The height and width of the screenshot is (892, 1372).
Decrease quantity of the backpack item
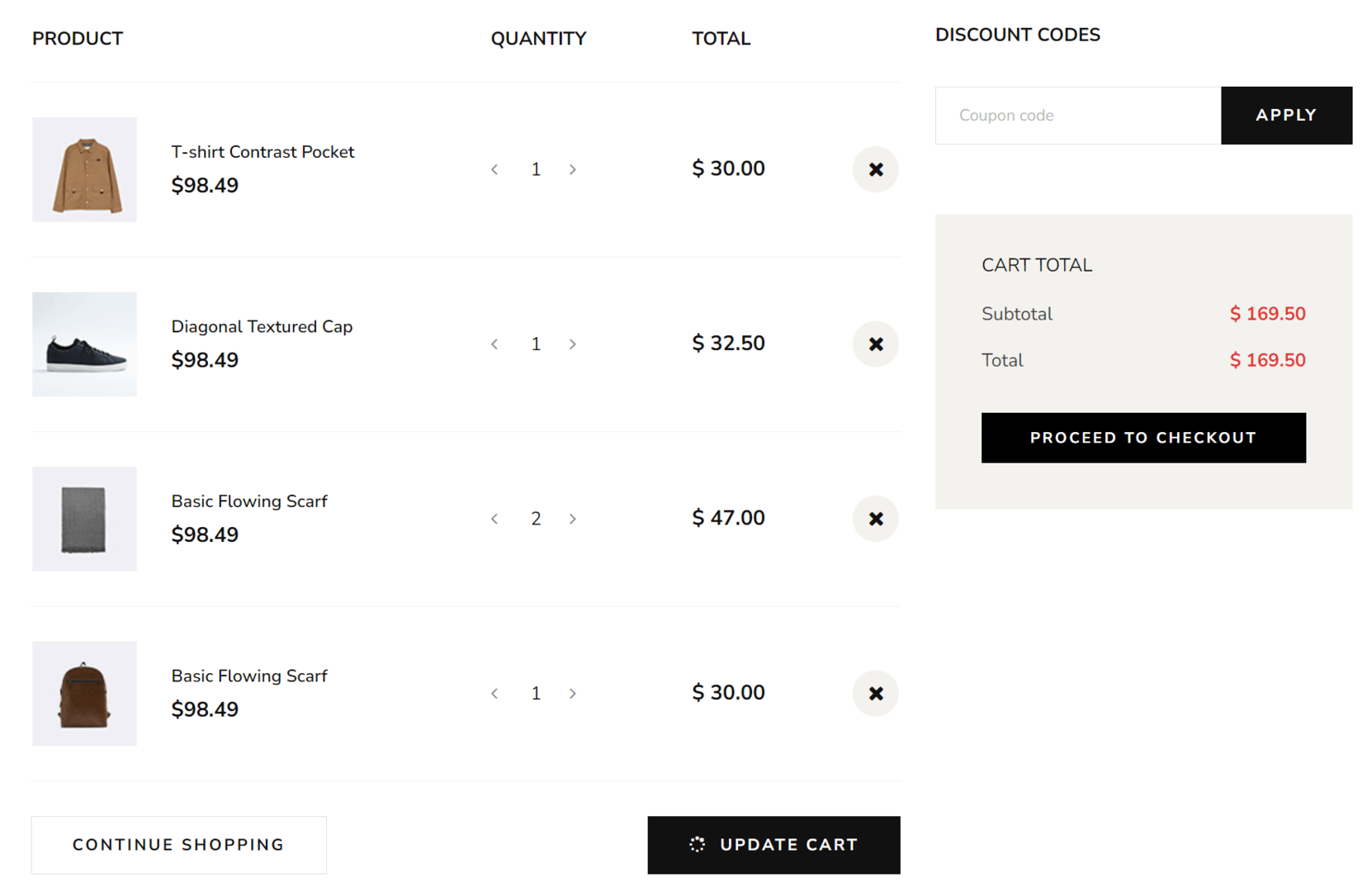494,693
